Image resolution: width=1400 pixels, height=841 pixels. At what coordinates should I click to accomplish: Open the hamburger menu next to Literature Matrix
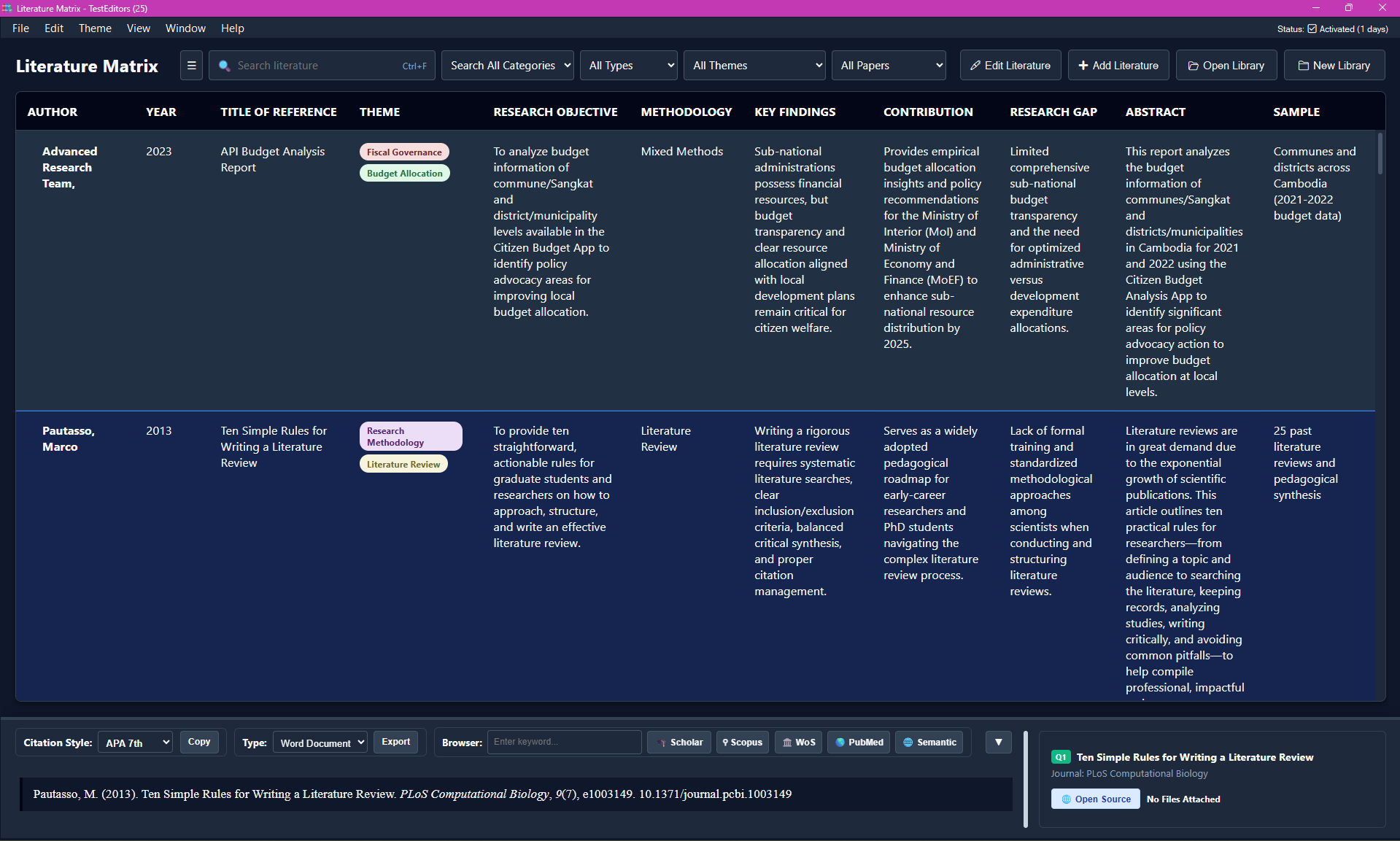pos(191,66)
